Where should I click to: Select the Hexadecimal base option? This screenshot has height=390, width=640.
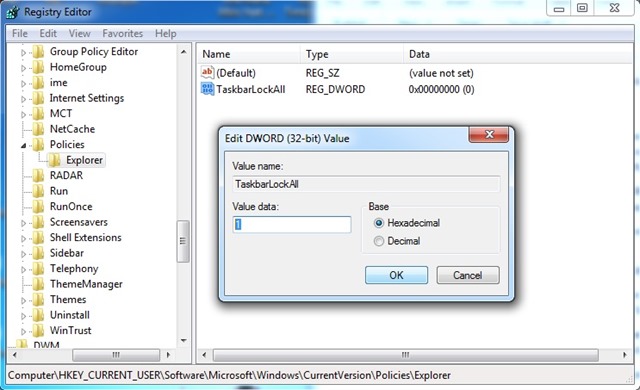(379, 223)
